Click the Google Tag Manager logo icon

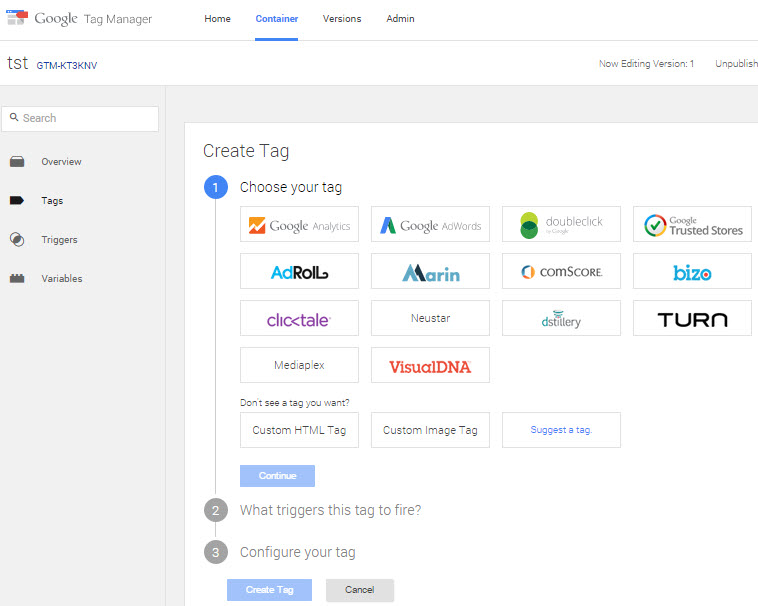tap(17, 18)
